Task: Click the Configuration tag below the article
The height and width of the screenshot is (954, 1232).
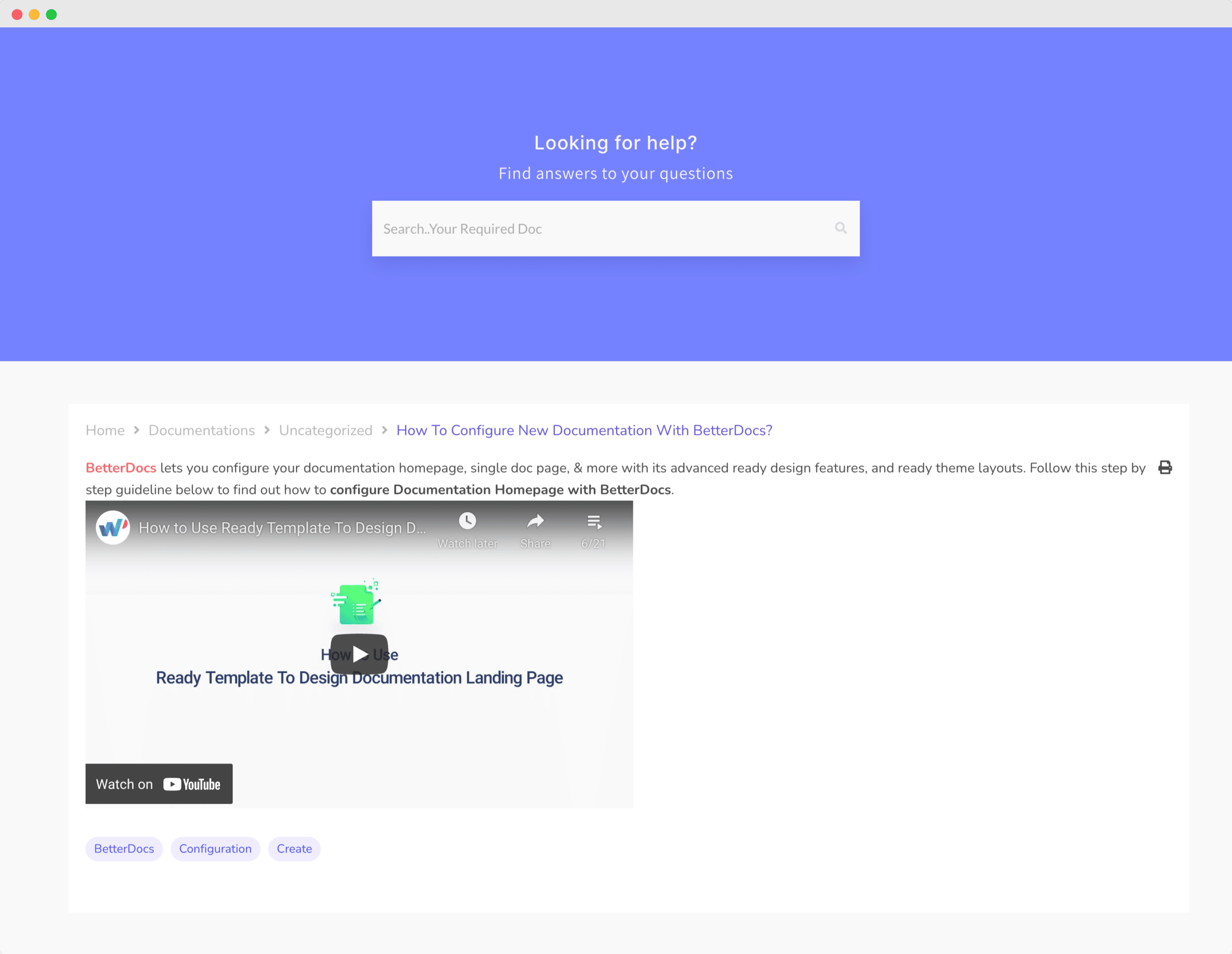Action: pos(215,848)
